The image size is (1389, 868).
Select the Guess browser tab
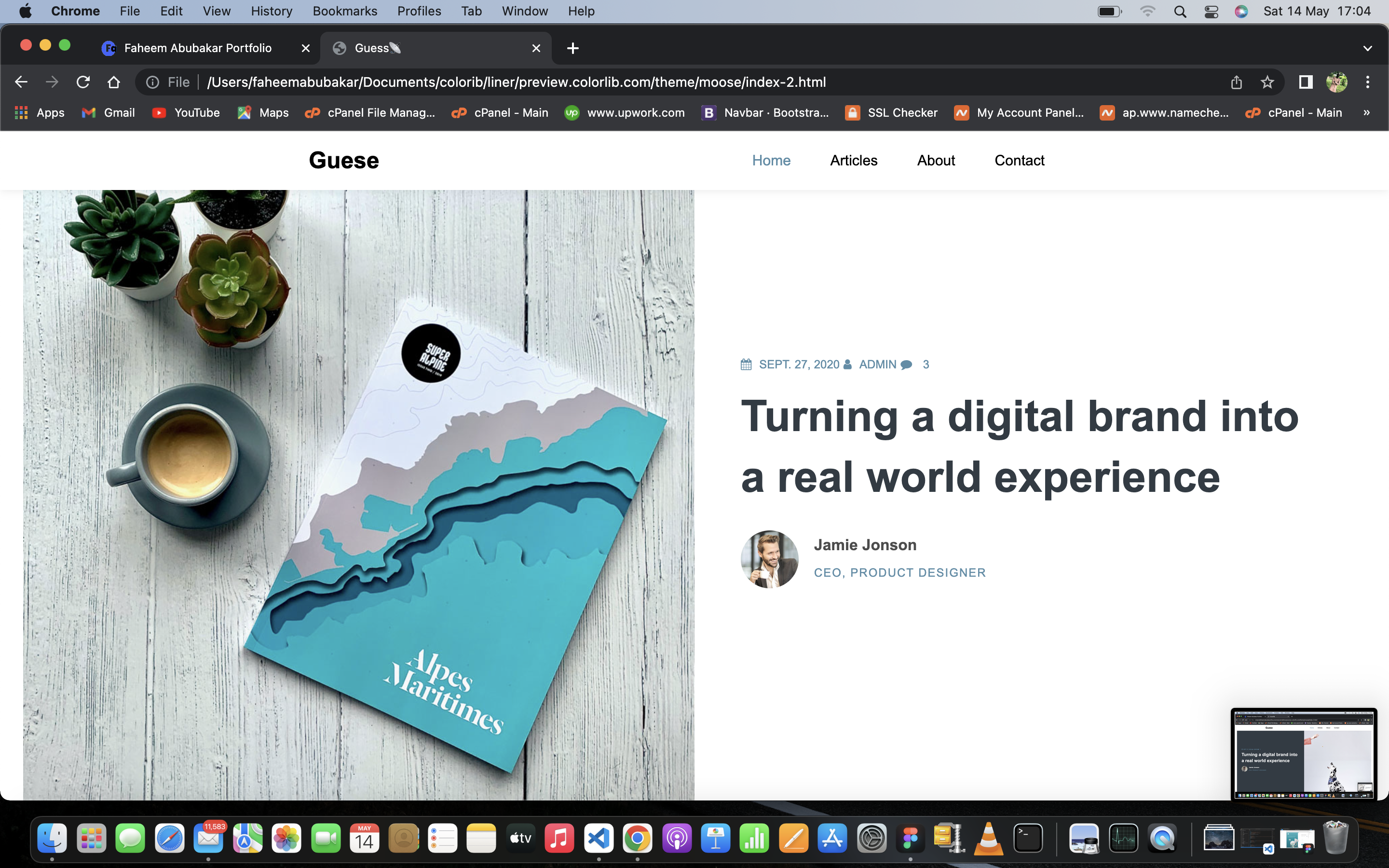436,48
